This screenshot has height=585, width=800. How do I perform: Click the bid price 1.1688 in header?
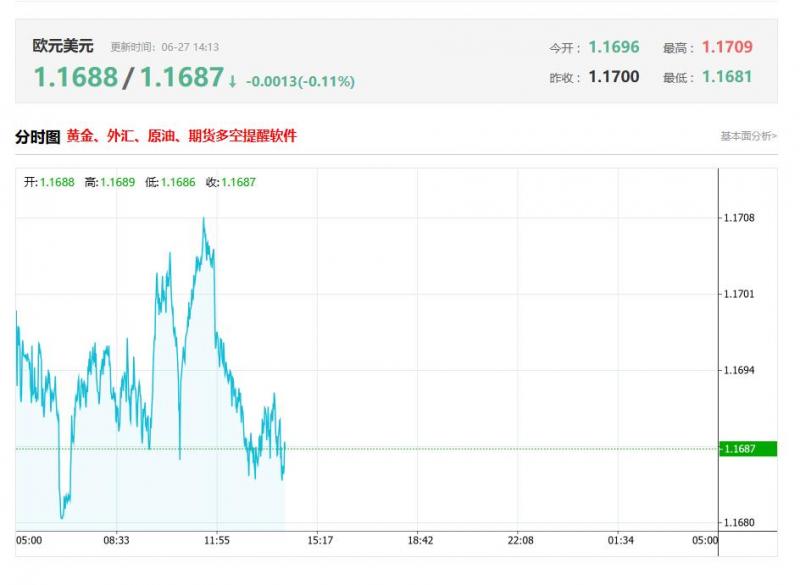(x=76, y=78)
